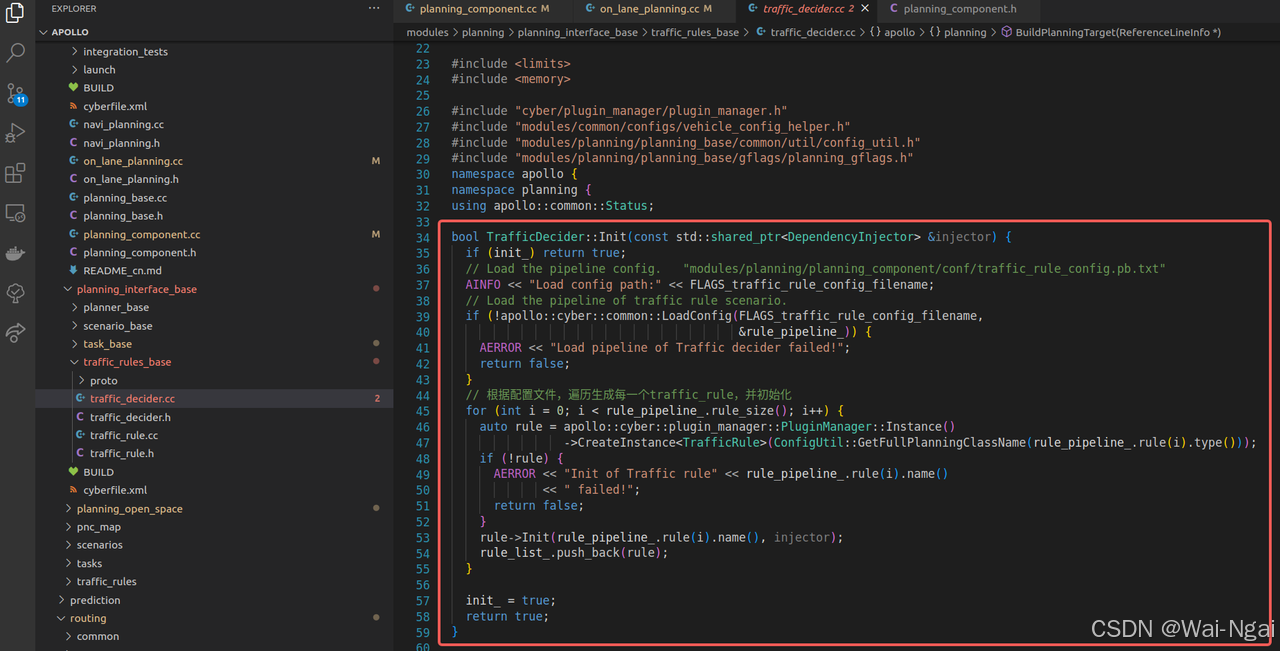Screen dimensions: 1280x651
Task: Click the Views and More Actions ellipsis in Explorer
Action: (373, 8)
